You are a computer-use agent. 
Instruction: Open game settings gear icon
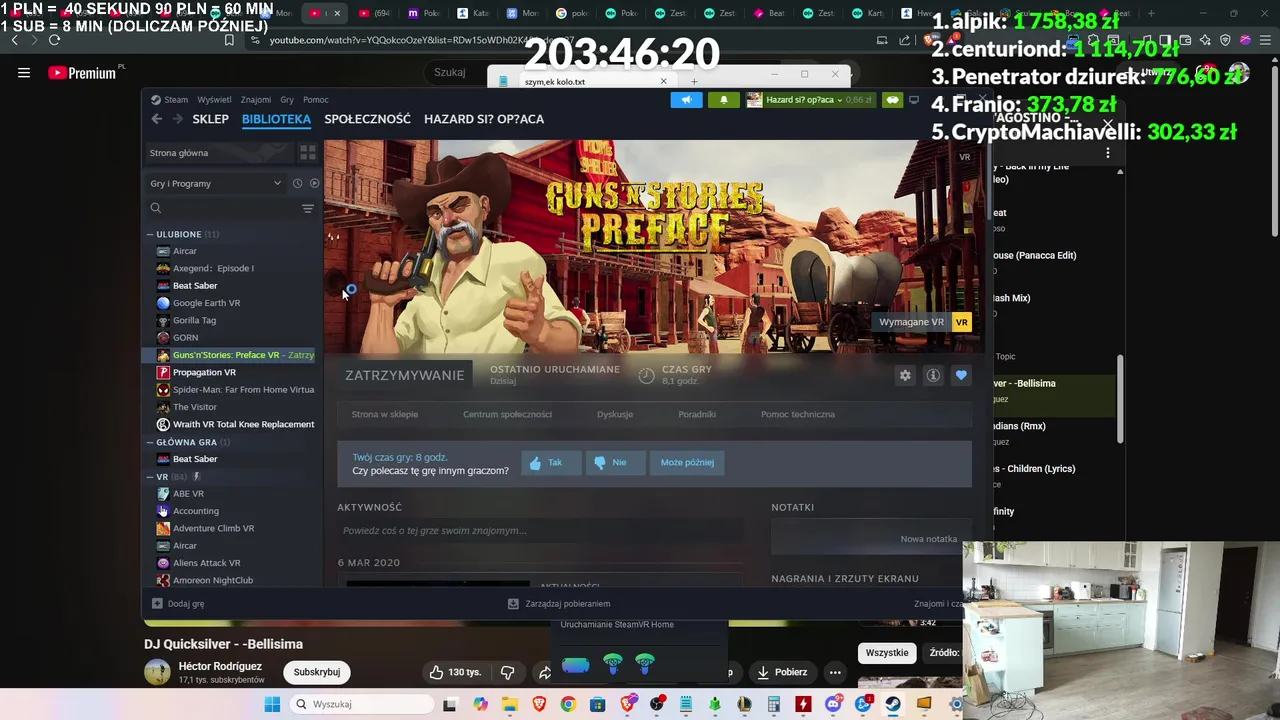(905, 375)
